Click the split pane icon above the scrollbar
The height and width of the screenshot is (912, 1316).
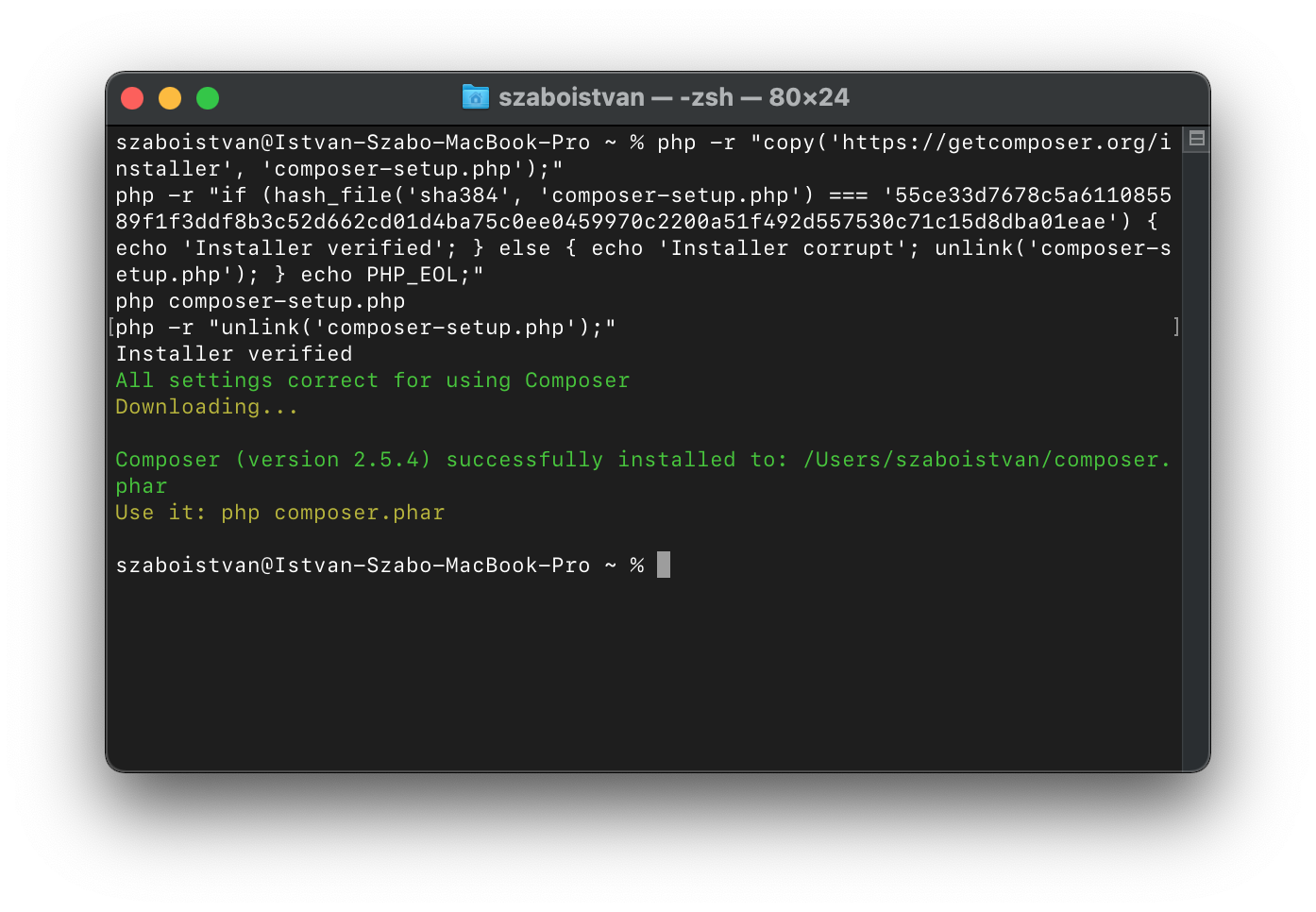click(1196, 139)
